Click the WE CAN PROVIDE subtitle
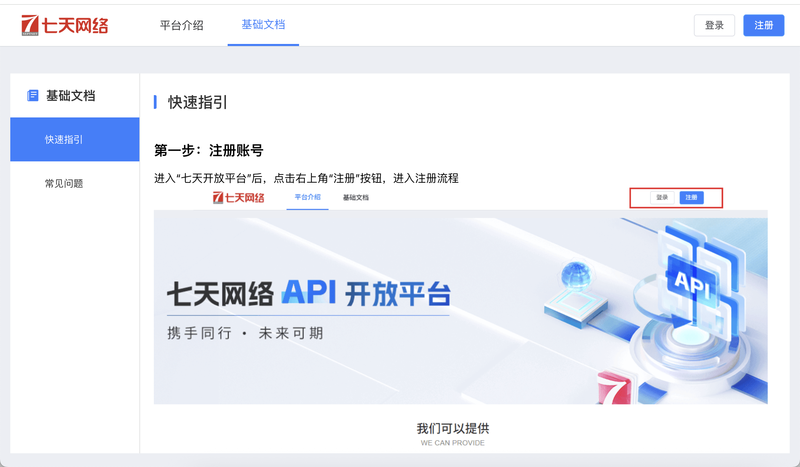The width and height of the screenshot is (800, 467). tap(453, 443)
